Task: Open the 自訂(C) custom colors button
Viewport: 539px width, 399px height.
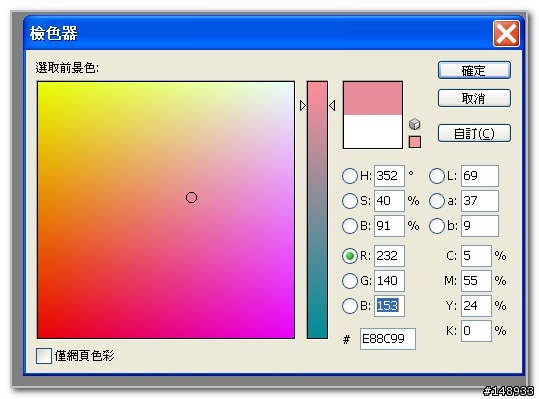Action: (x=474, y=133)
